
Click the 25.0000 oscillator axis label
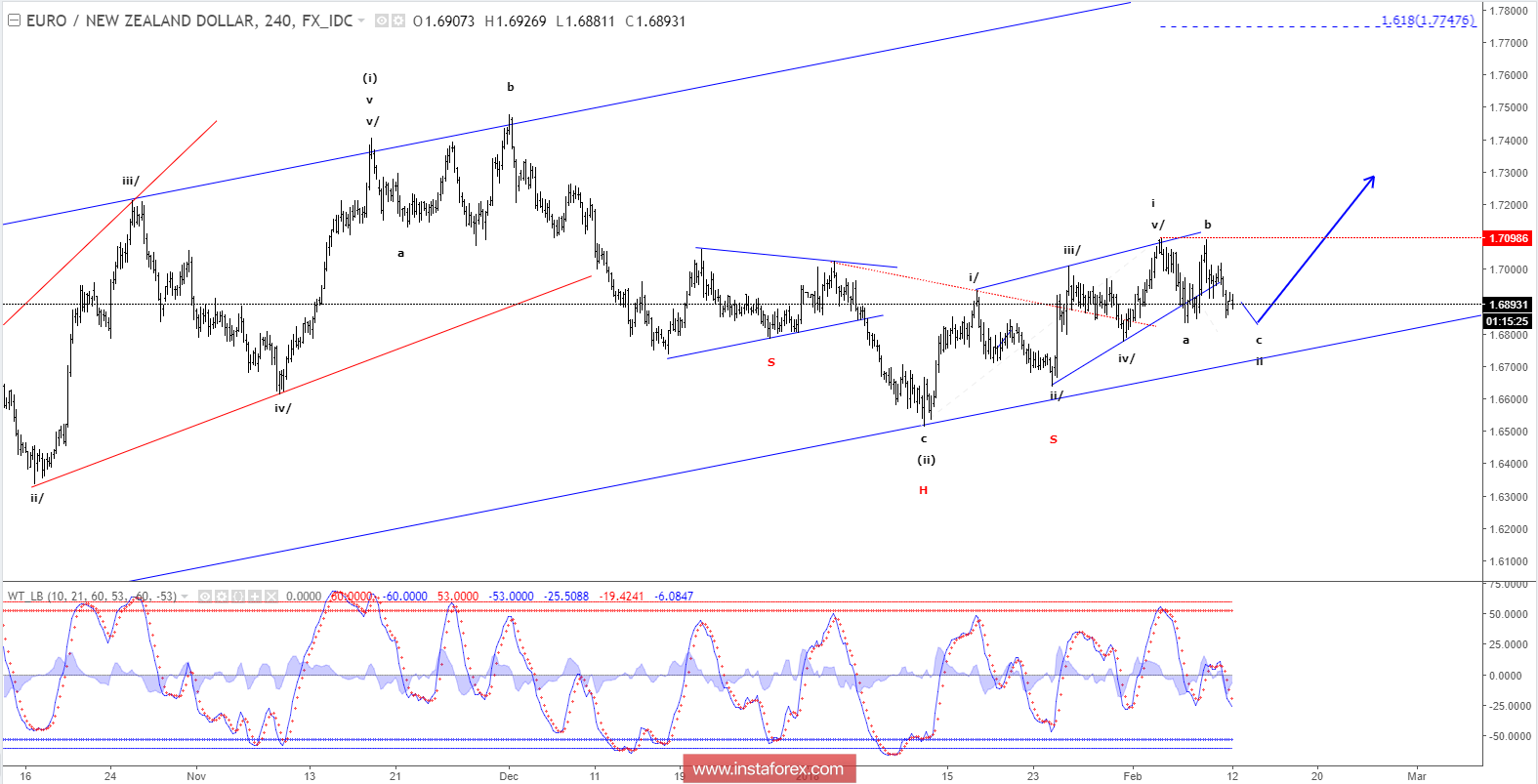coord(1511,644)
